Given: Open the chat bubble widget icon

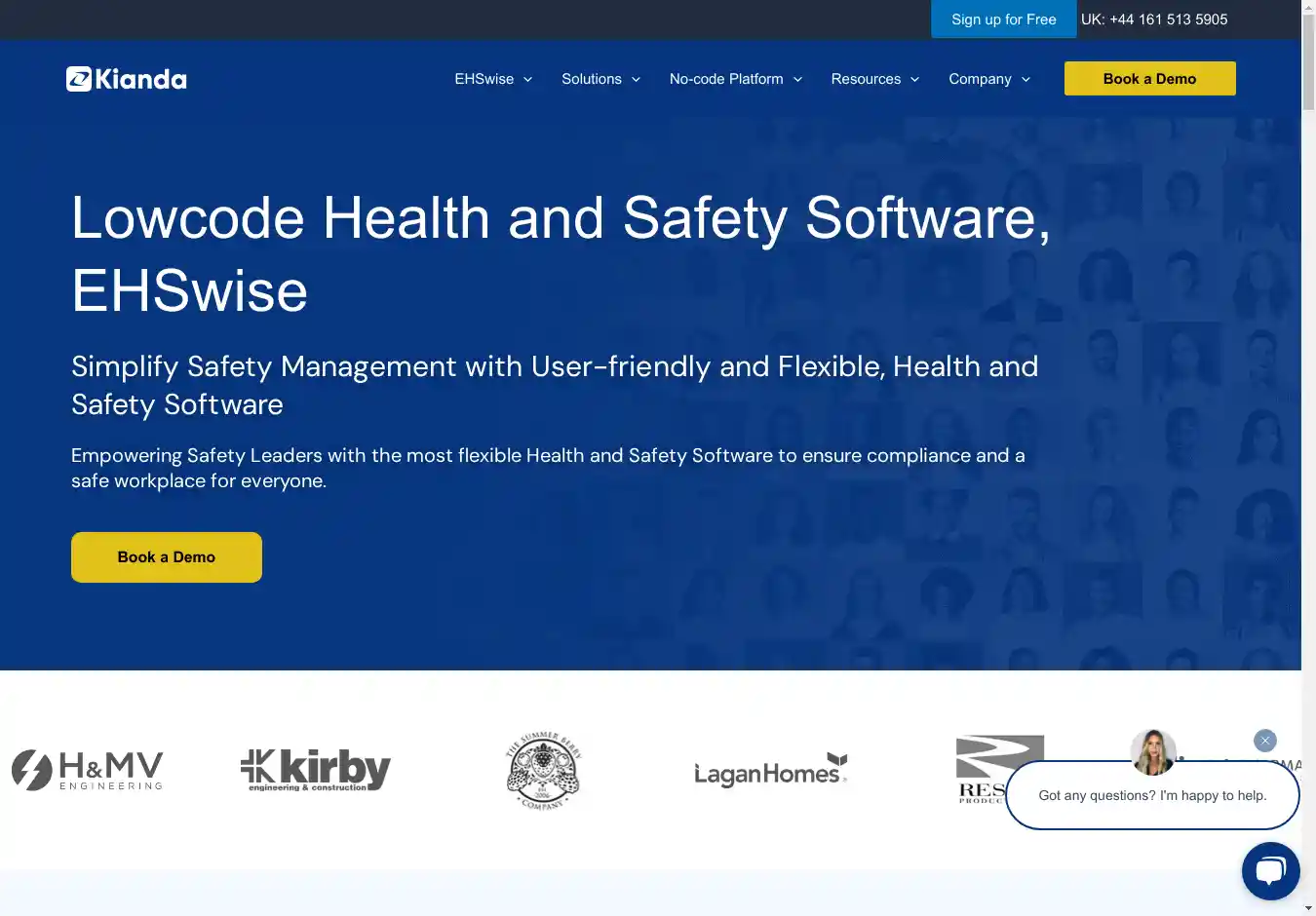Looking at the screenshot, I should [x=1270, y=870].
